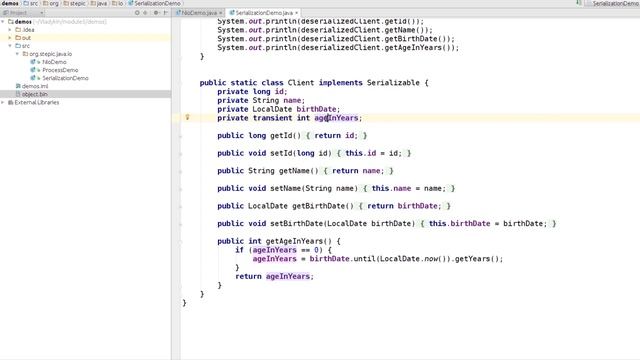Click the make project icon beside run configuration
This screenshot has width=640, height=360.
579,3
